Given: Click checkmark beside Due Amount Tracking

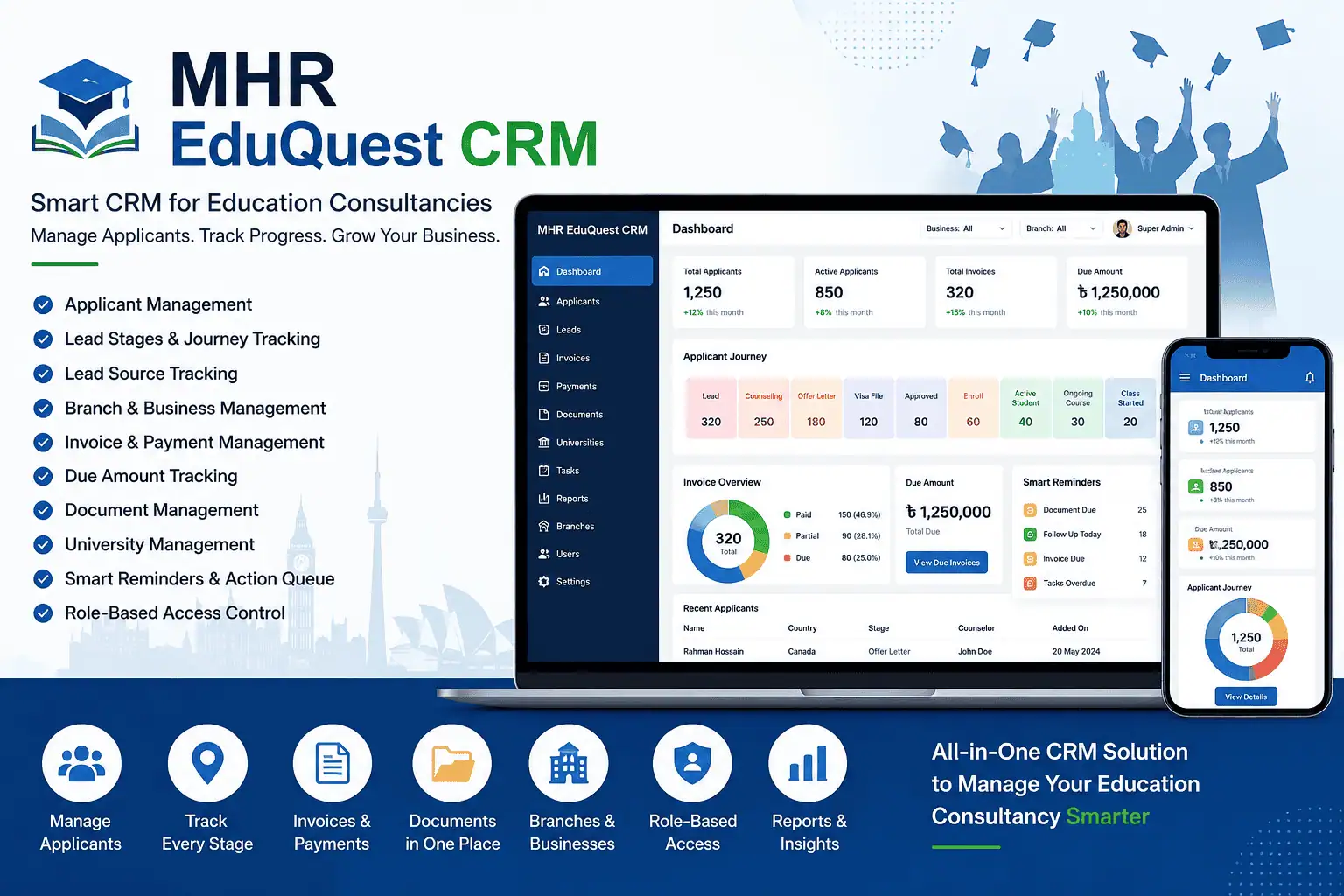Looking at the screenshot, I should (43, 476).
